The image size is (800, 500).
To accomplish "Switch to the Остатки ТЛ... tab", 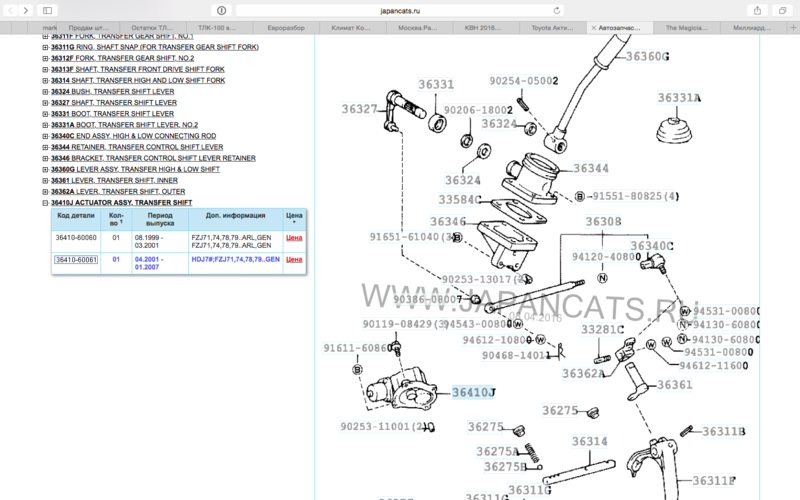I will 152,28.
